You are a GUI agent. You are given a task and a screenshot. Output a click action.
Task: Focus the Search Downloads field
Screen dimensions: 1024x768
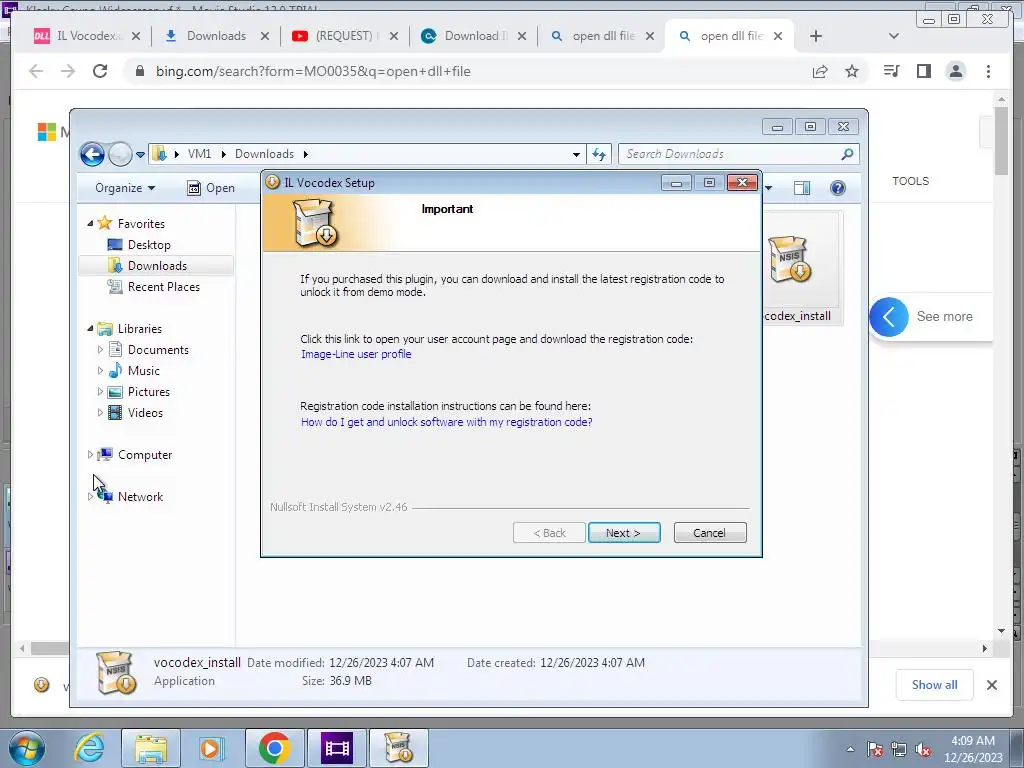(738, 154)
